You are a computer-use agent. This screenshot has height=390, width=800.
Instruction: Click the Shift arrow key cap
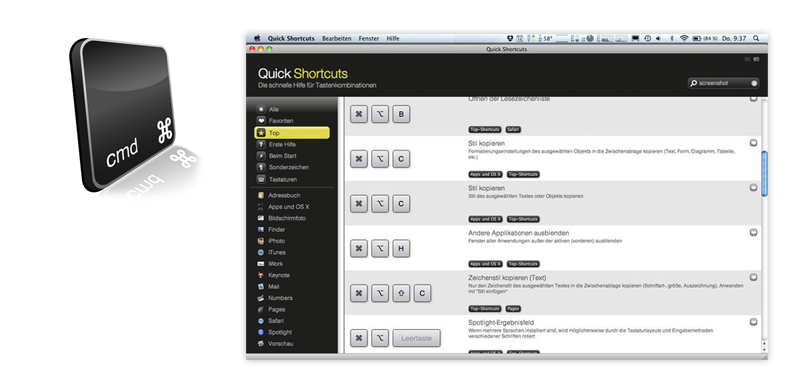click(x=401, y=294)
